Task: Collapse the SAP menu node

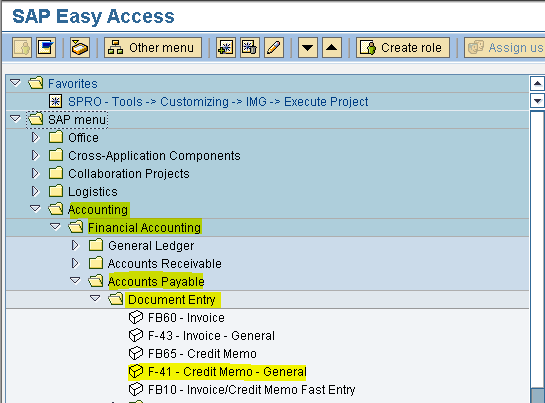Action: point(15,119)
